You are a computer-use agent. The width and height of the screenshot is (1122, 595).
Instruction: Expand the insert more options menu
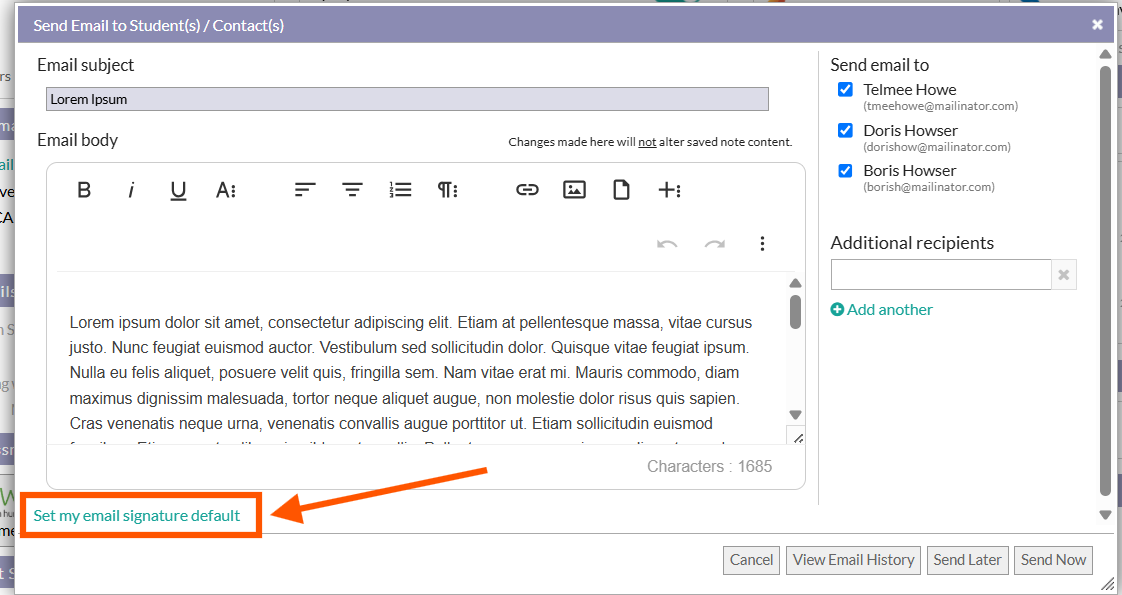click(x=669, y=190)
